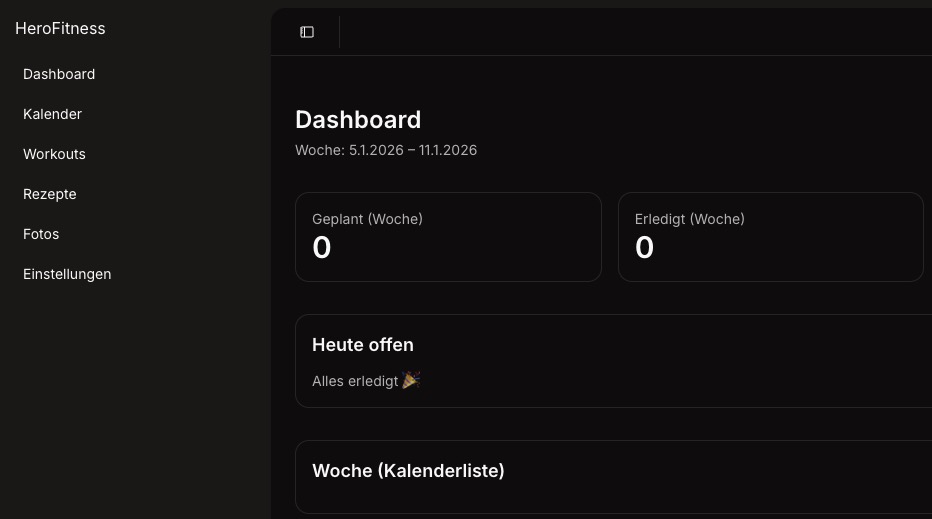Toggle the sidebar collapse icon

pos(307,32)
